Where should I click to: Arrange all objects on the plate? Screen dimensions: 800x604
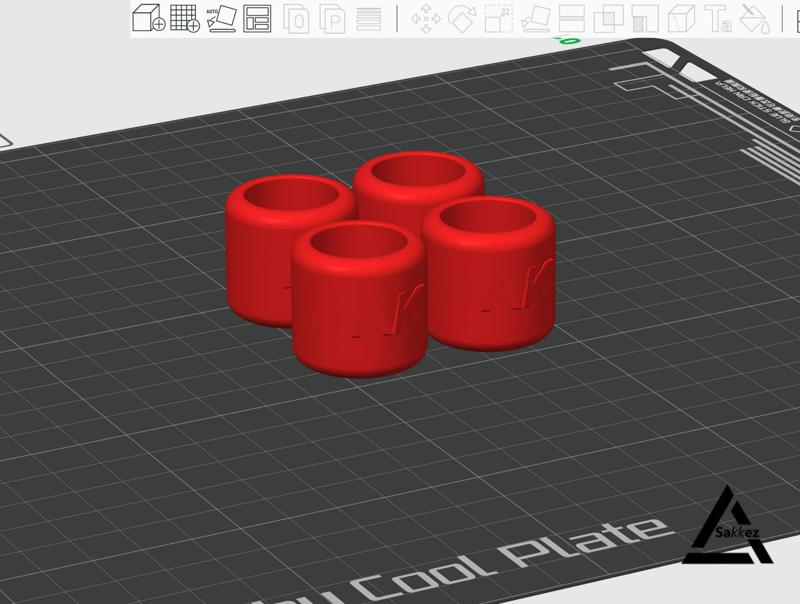(x=257, y=19)
